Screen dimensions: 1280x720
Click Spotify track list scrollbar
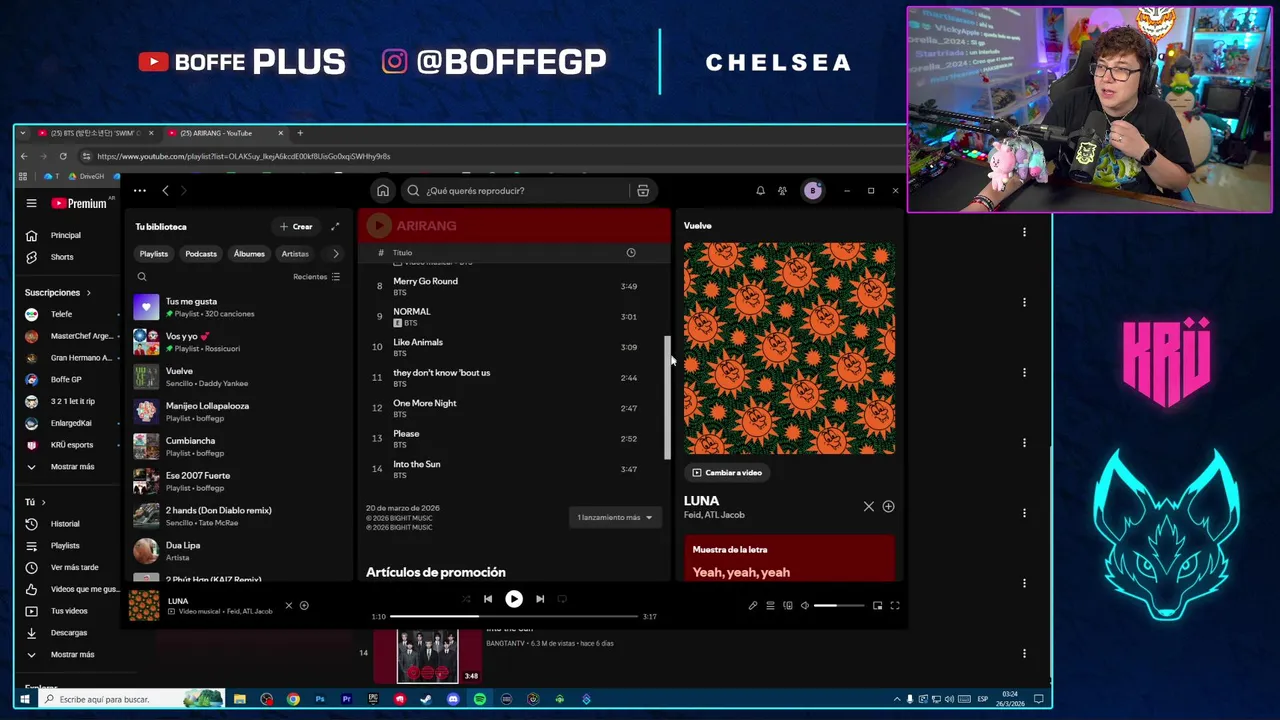click(667, 397)
